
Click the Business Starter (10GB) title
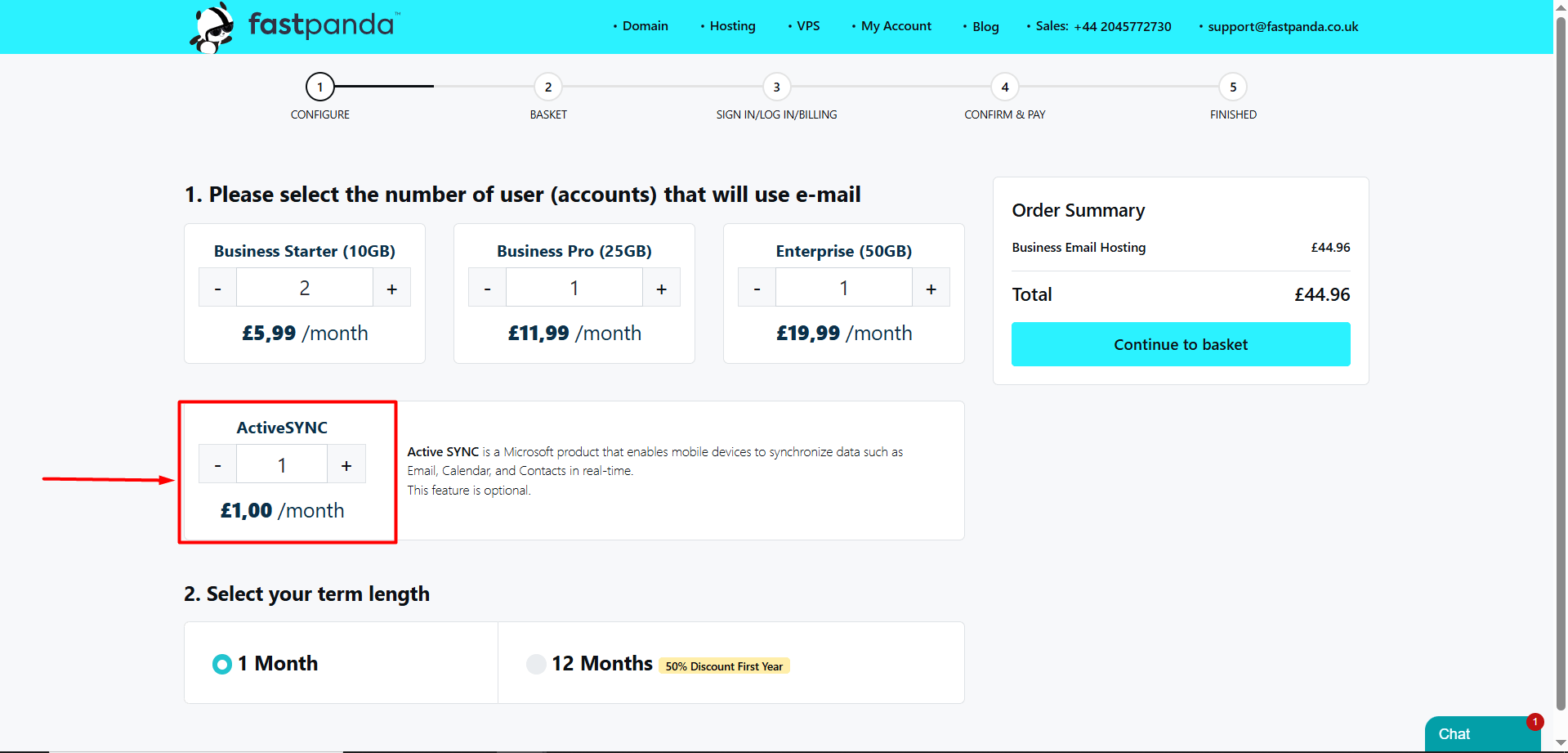coord(305,251)
